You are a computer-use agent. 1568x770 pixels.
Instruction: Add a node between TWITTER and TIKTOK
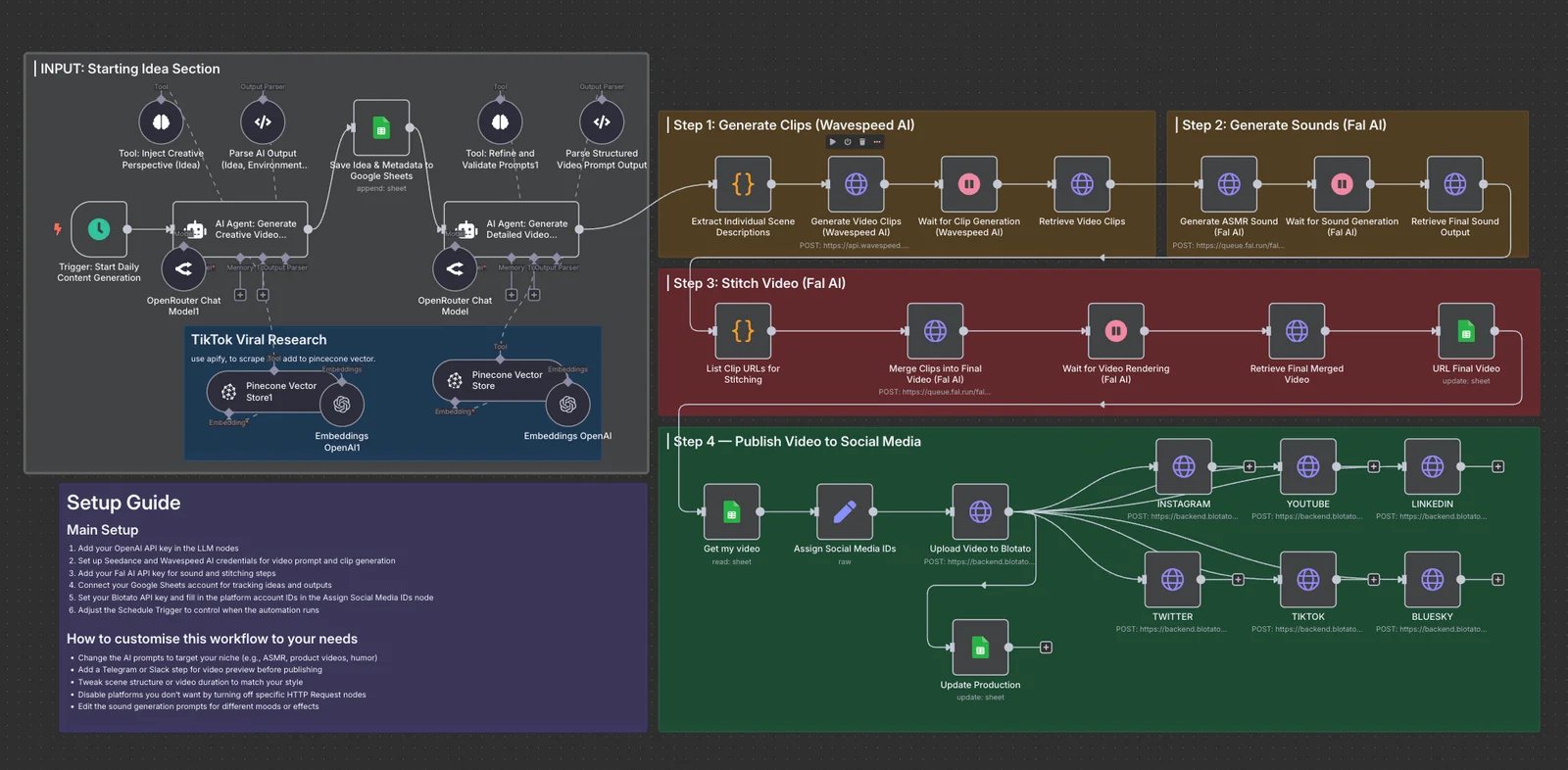[x=1238, y=580]
